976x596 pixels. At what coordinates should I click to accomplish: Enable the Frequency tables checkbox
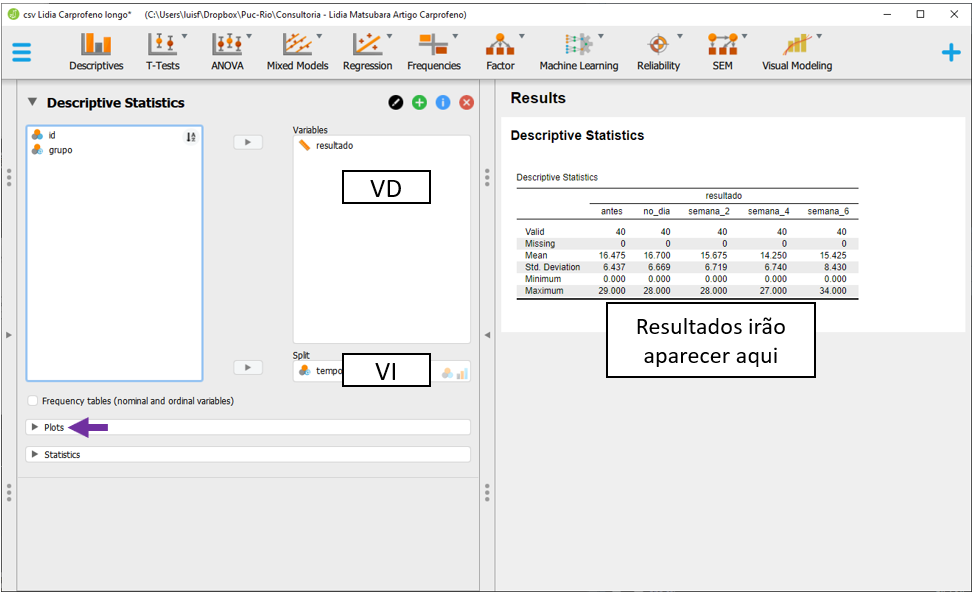click(34, 401)
